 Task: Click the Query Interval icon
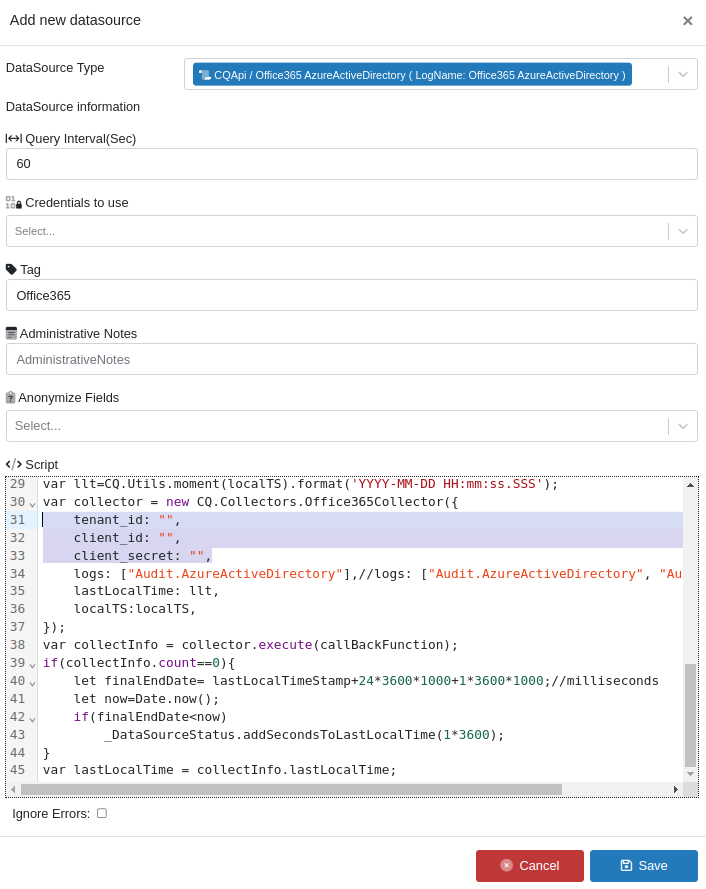(14, 138)
